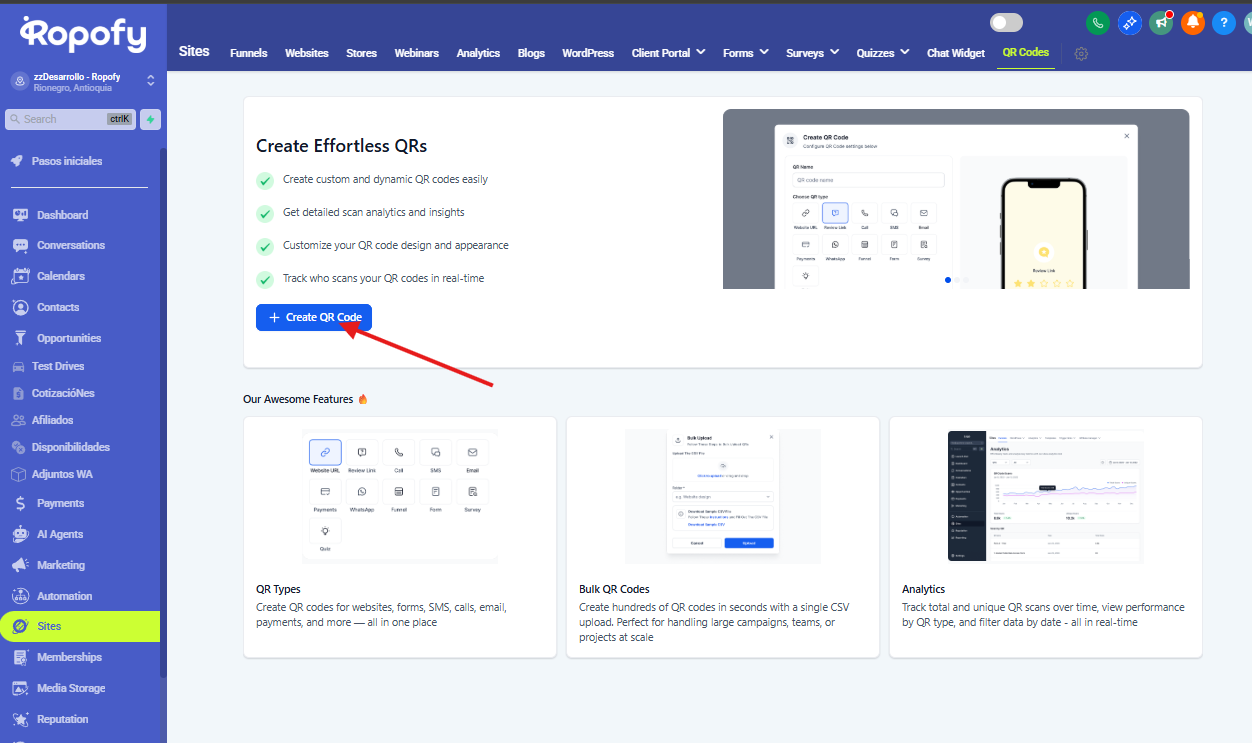Click the blue question mark help icon
Viewport: 1252px width, 743px height.
point(1223,23)
